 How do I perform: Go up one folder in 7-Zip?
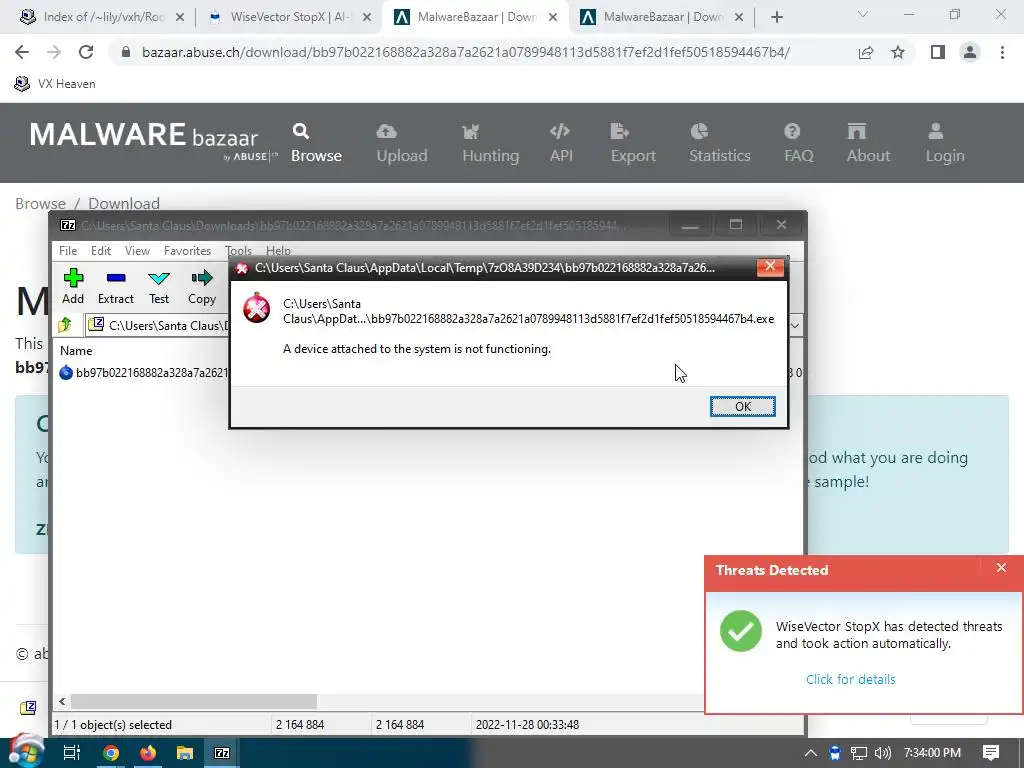[65, 325]
